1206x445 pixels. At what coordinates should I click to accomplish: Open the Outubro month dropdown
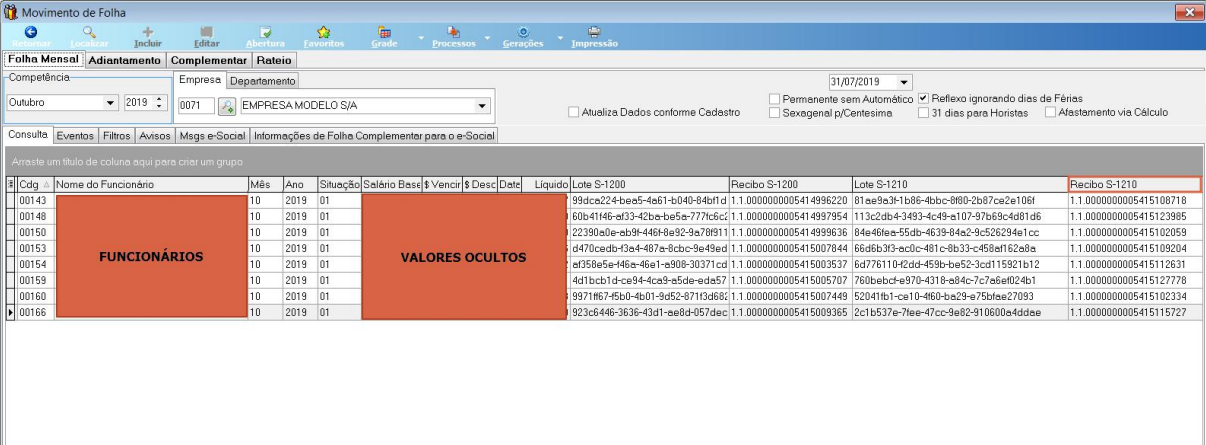pyautogui.click(x=110, y=102)
